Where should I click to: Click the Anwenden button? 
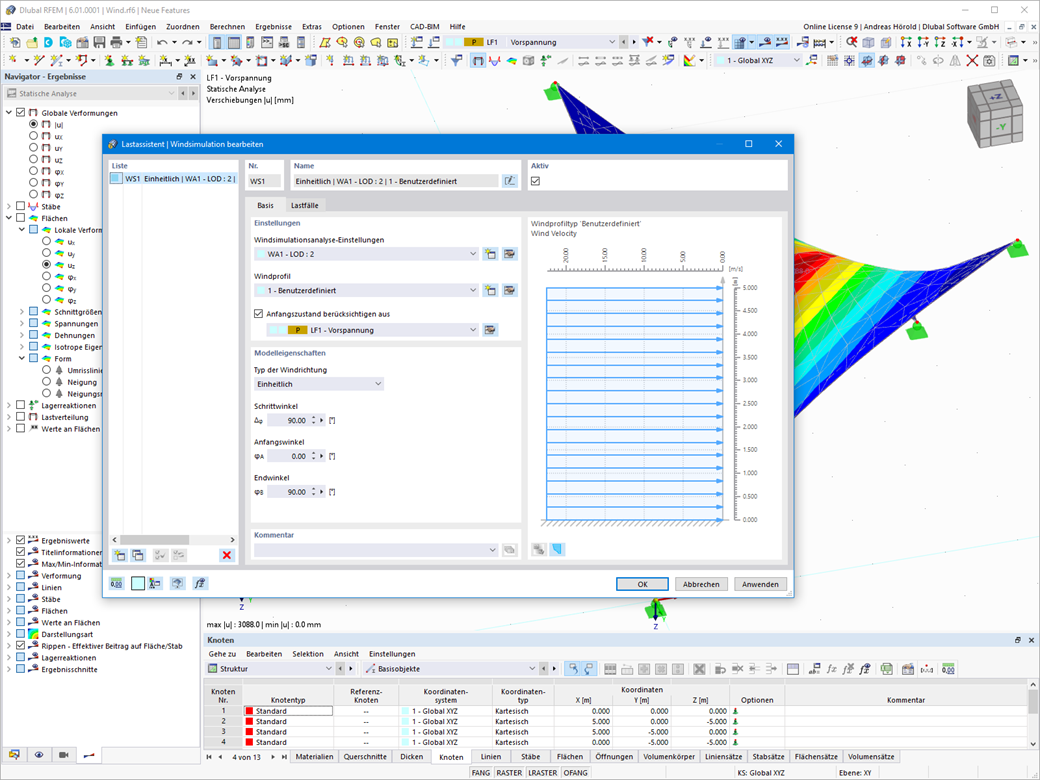[760, 583]
